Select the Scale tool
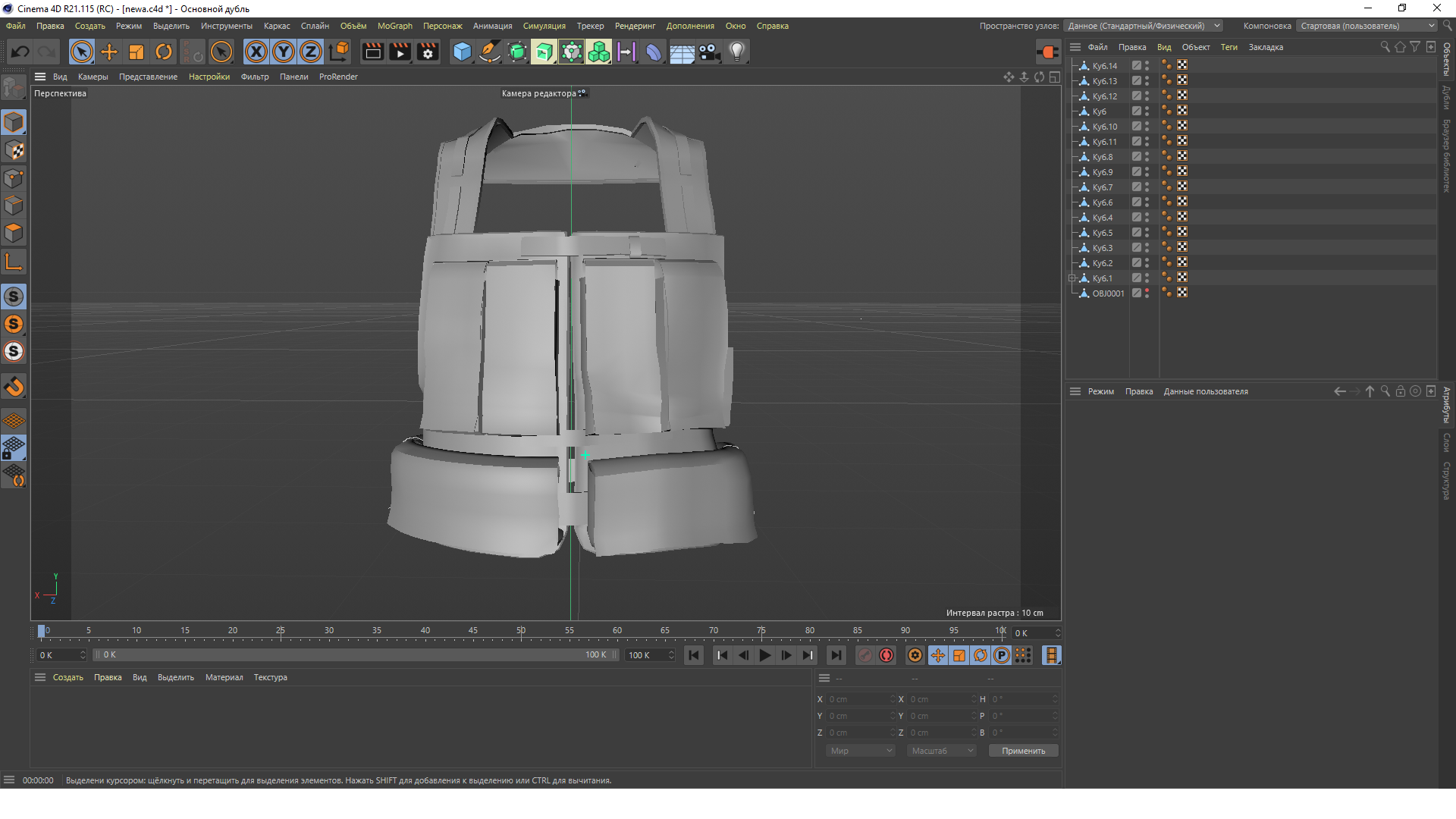1456x819 pixels. pos(136,52)
